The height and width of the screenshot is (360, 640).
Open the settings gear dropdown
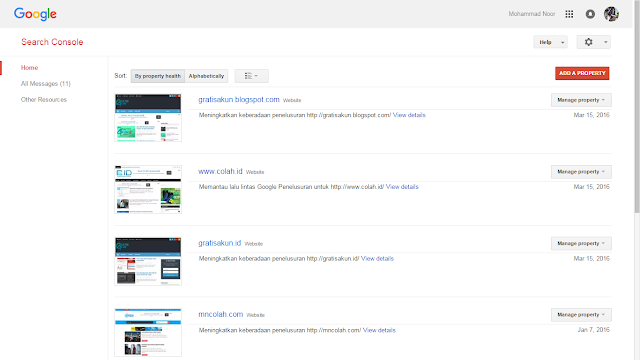593,42
